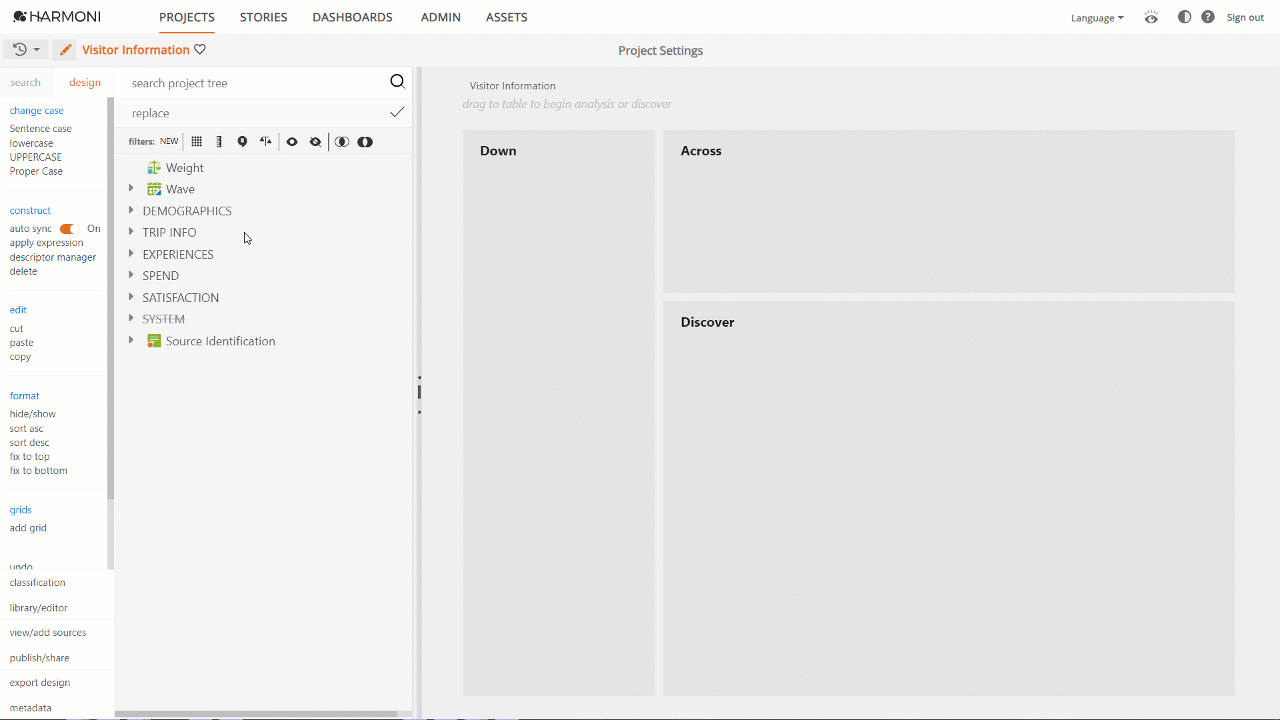This screenshot has height=720, width=1280.
Task: Click hide/show under format
Action: click(x=33, y=414)
